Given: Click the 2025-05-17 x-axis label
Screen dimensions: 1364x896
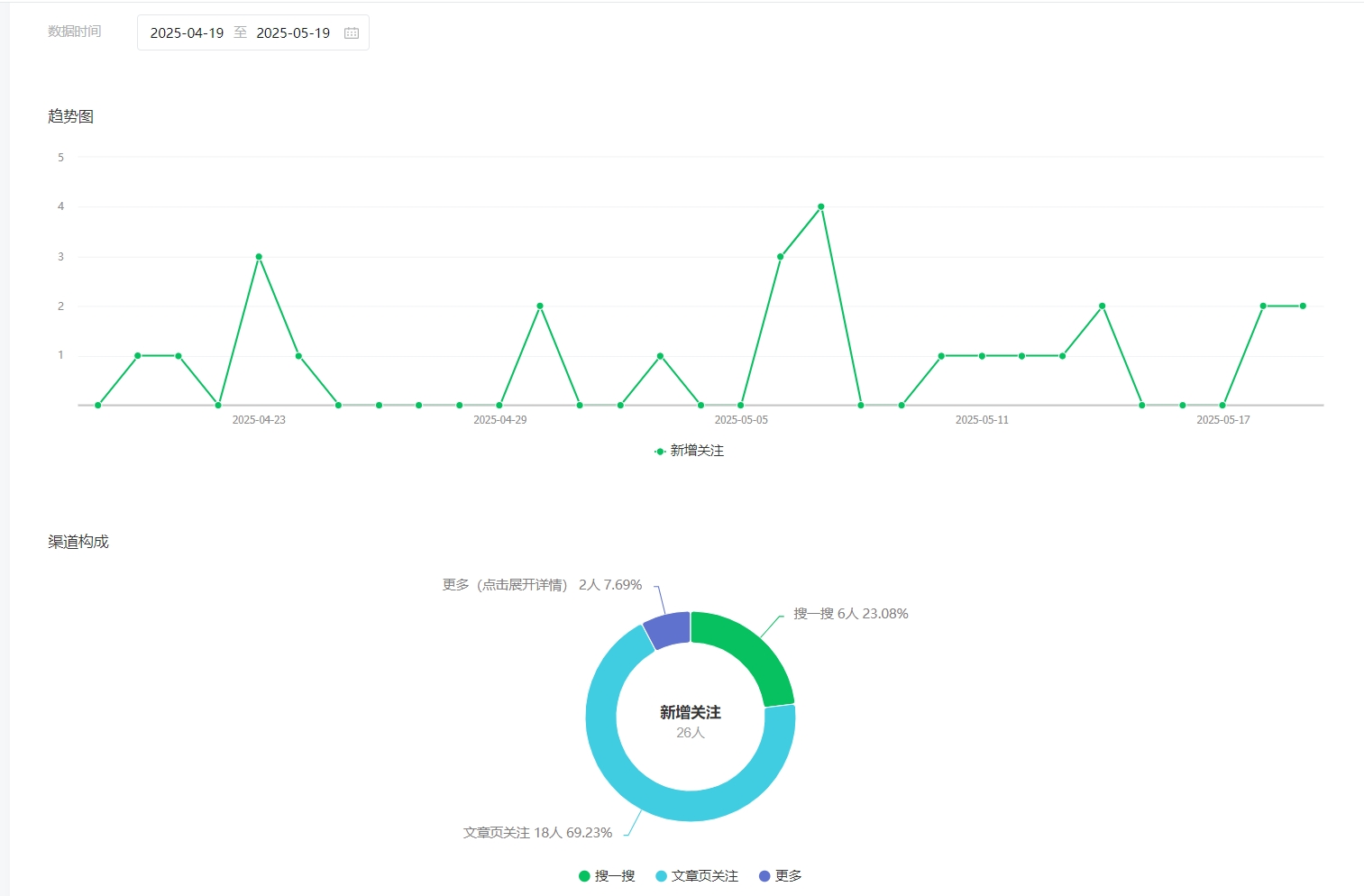Looking at the screenshot, I should pos(1223,420).
